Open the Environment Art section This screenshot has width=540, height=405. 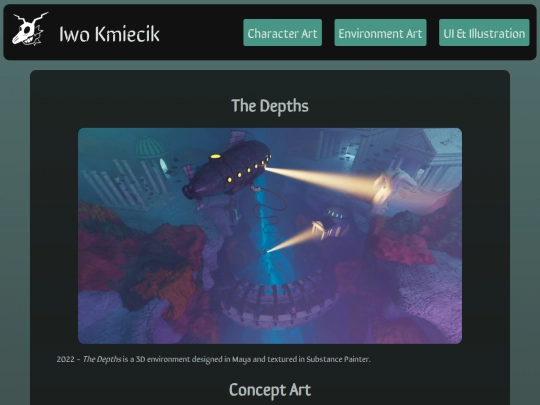point(380,33)
